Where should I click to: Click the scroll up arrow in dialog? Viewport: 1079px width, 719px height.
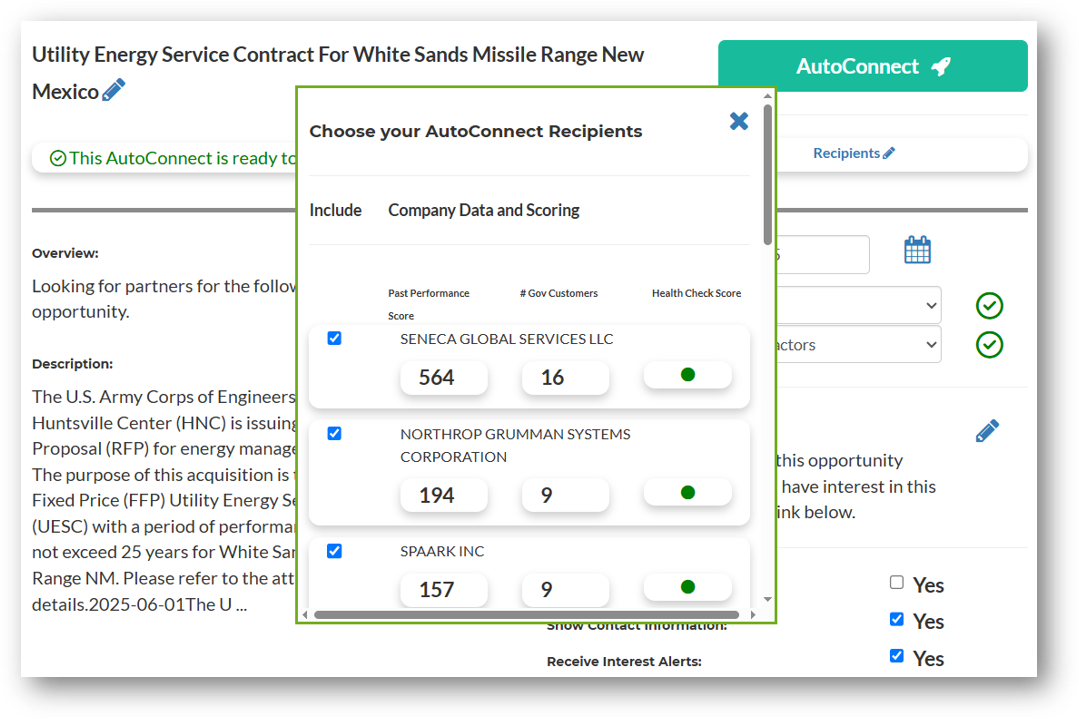coord(768,96)
